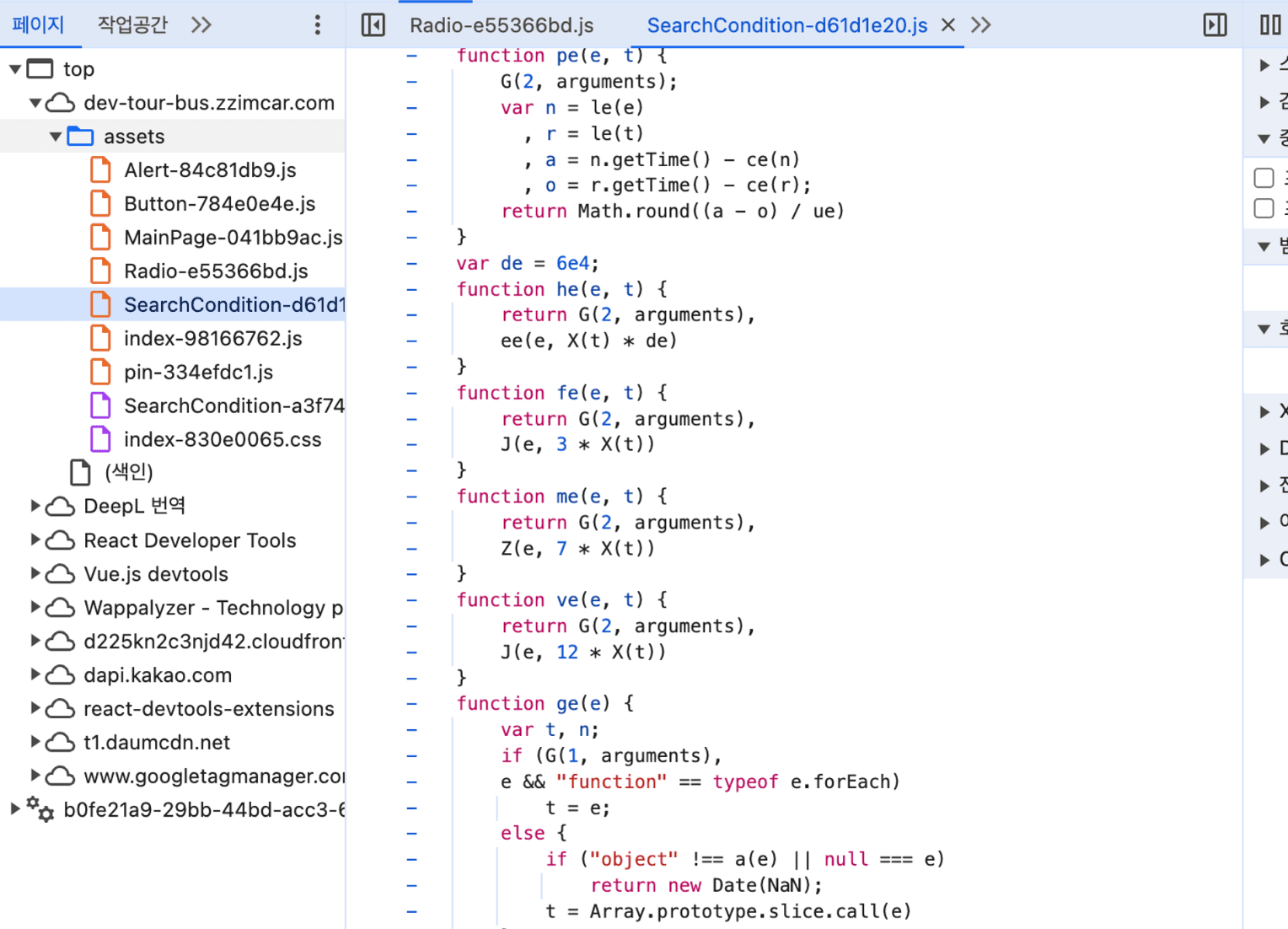The height and width of the screenshot is (929, 1288).
Task: Expand the dapi.kakao.com node
Action: pyautogui.click(x=35, y=675)
